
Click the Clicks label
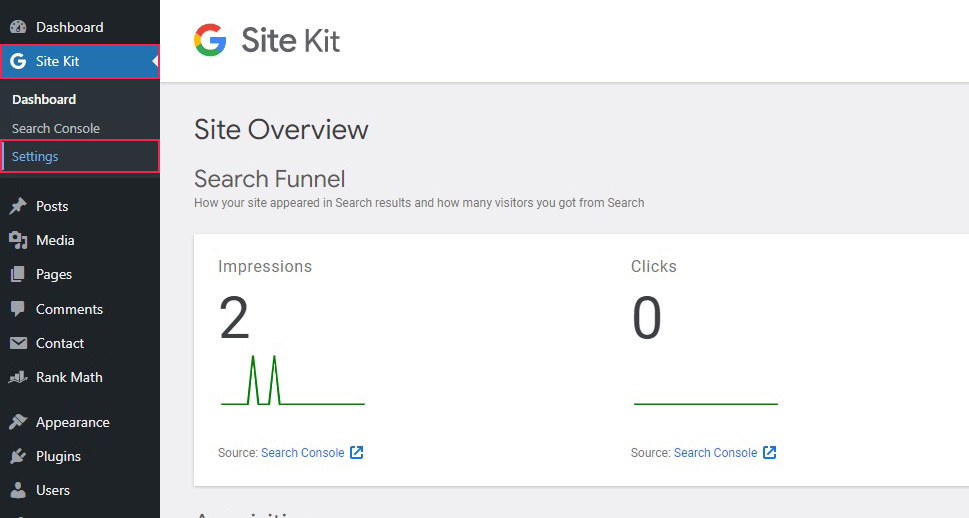tap(654, 266)
